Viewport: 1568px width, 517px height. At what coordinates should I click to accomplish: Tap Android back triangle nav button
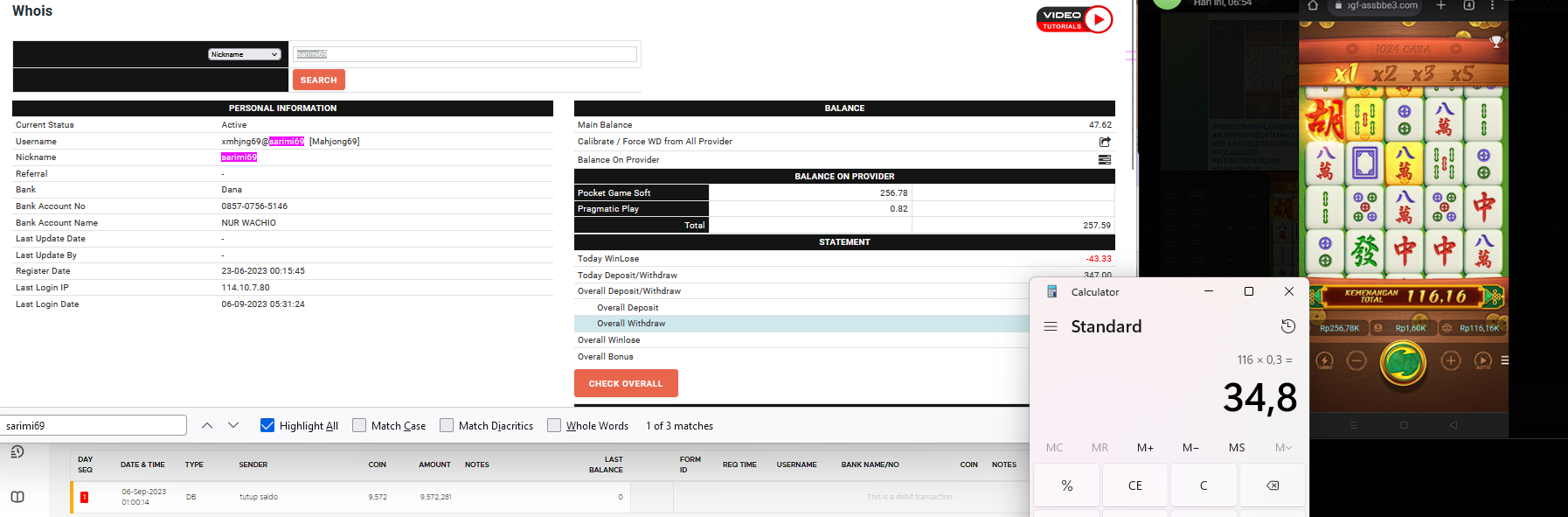point(1454,425)
